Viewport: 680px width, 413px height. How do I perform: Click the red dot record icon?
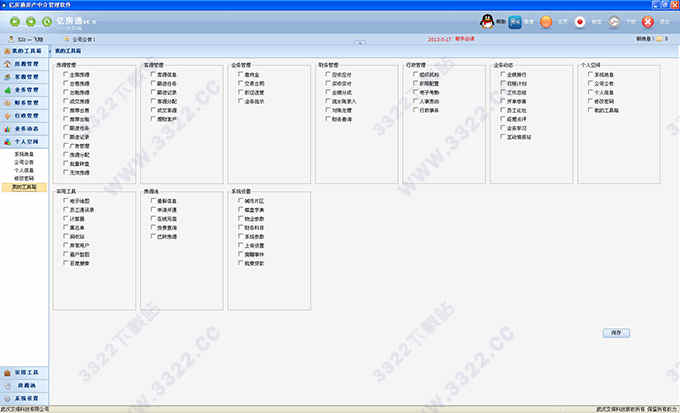(x=580, y=22)
